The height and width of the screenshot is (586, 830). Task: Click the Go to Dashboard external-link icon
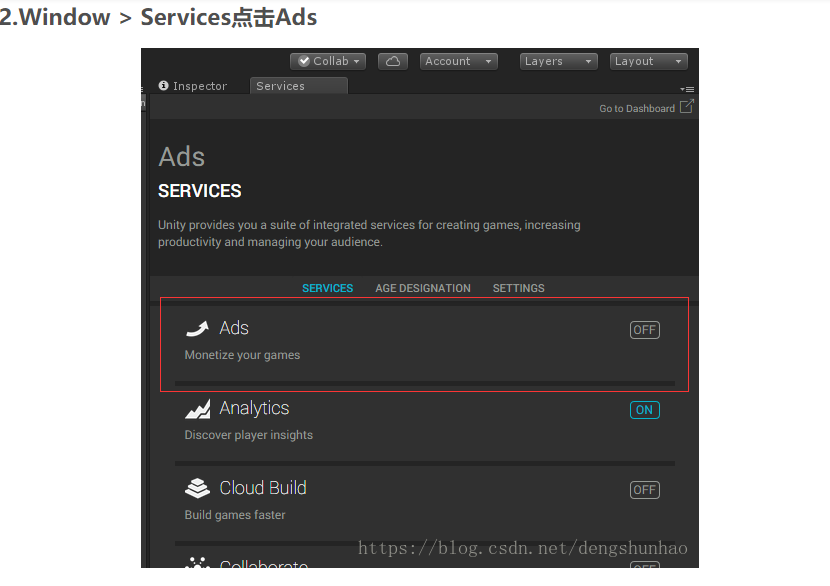686,107
